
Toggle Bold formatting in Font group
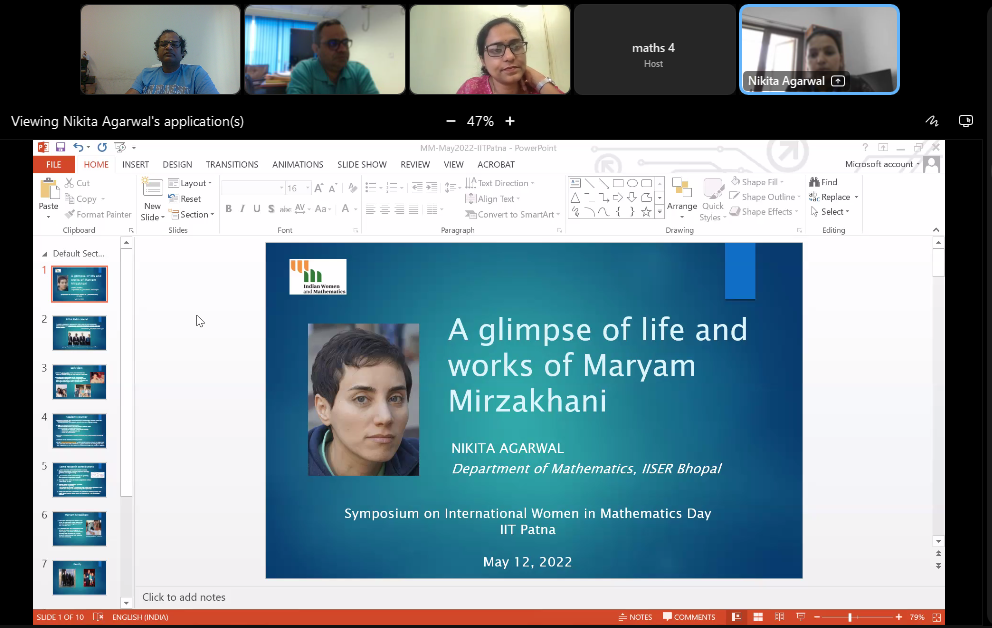click(228, 209)
